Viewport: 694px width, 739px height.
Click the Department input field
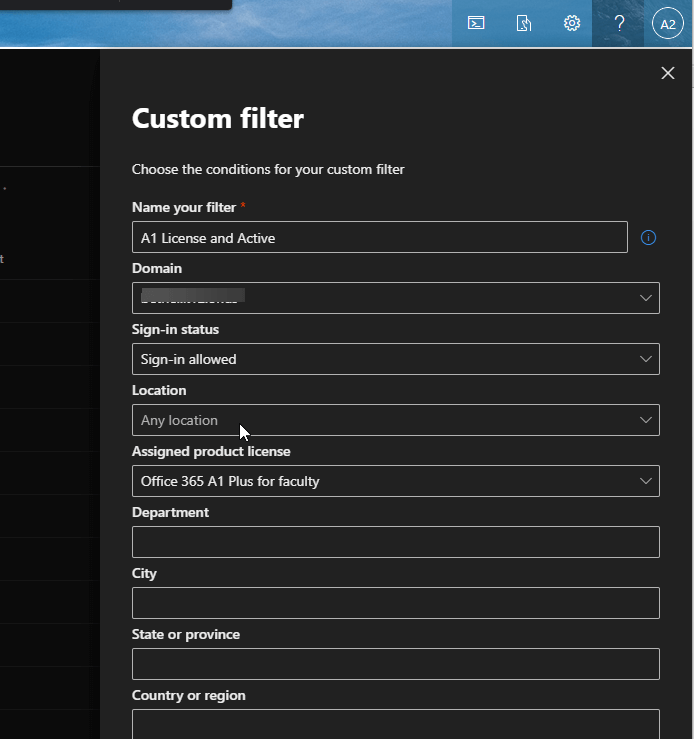click(396, 542)
